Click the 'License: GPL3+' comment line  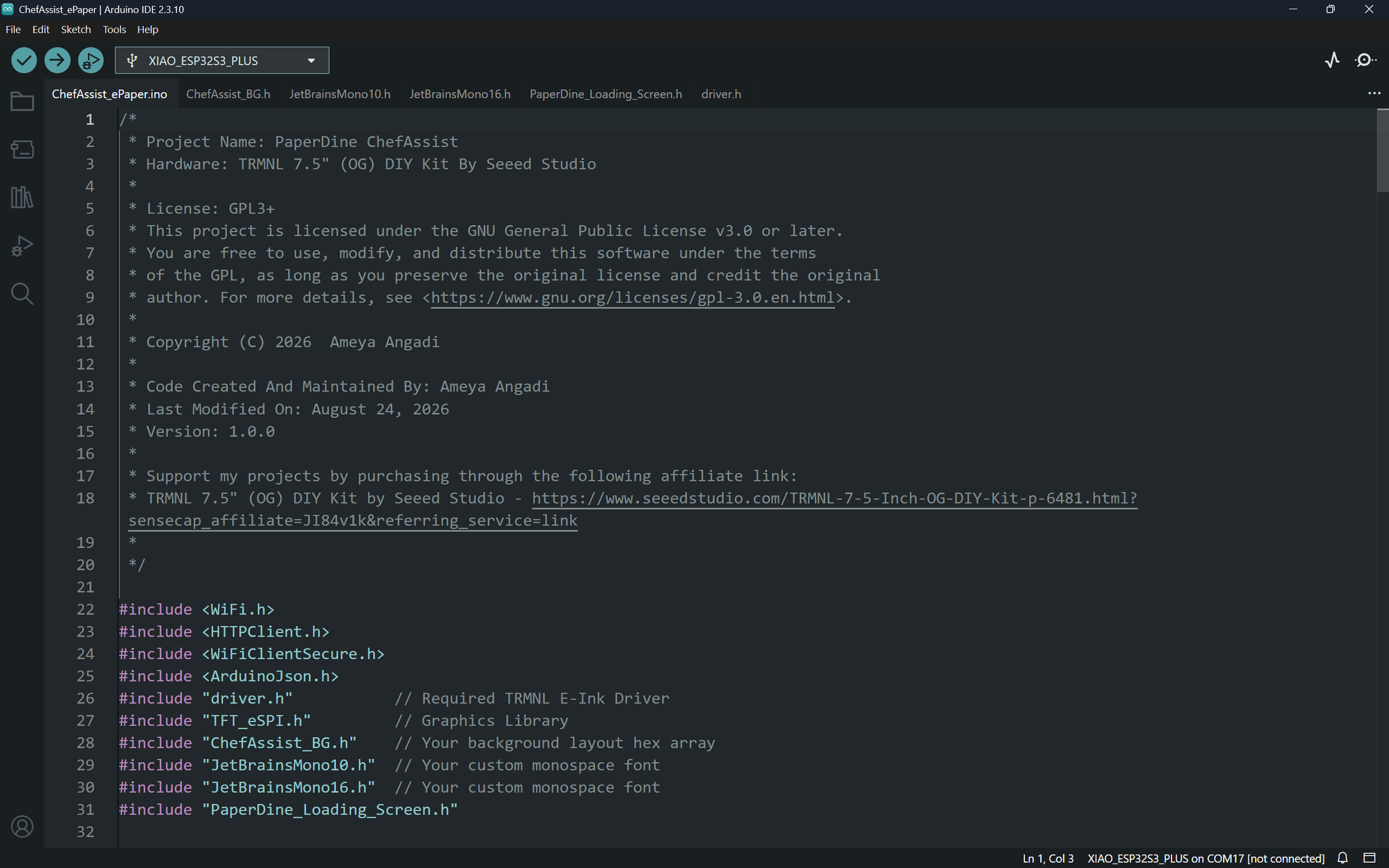(201, 208)
